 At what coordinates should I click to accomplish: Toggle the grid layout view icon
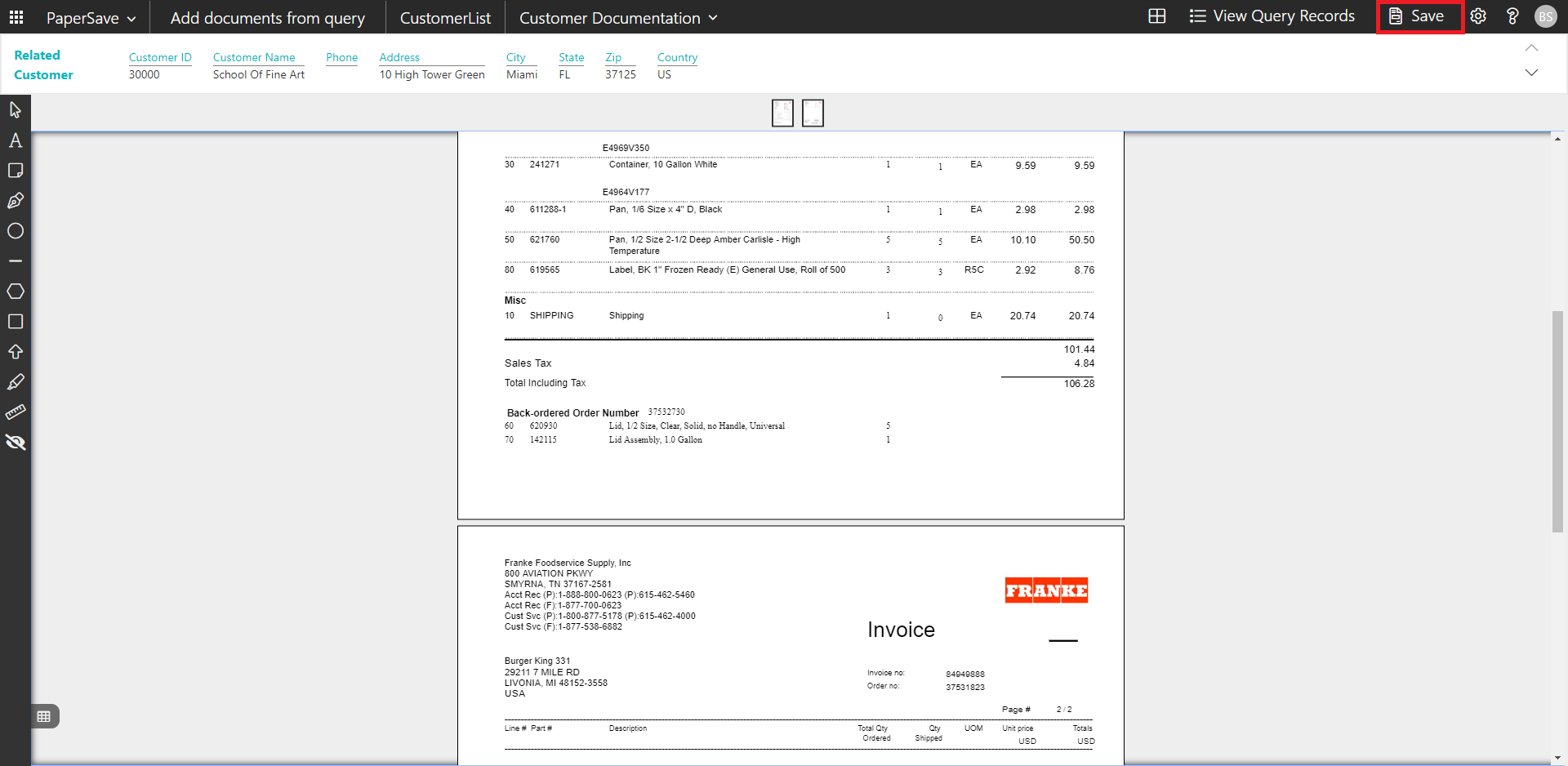[x=1156, y=16]
